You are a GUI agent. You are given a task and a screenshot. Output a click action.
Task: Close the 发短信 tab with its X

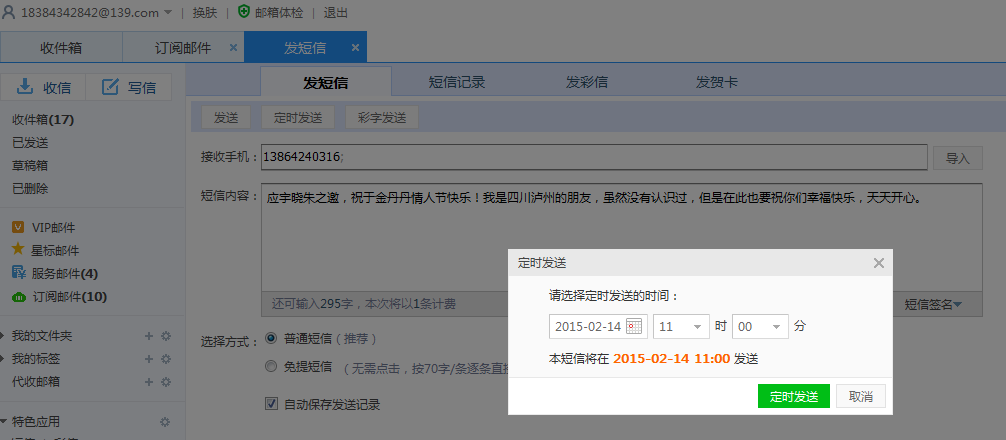click(x=355, y=47)
